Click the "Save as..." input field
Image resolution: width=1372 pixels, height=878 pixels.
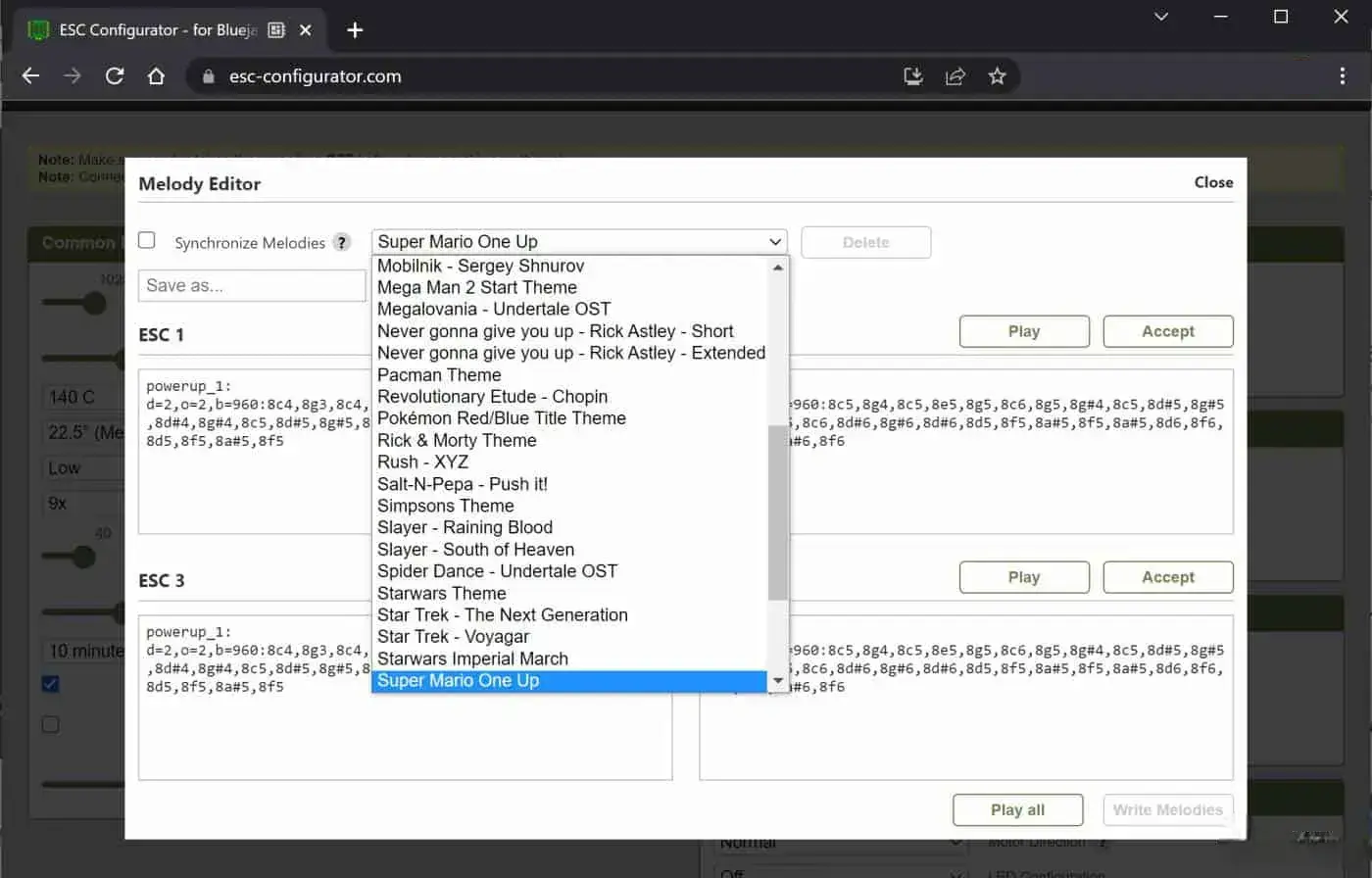[x=251, y=285]
